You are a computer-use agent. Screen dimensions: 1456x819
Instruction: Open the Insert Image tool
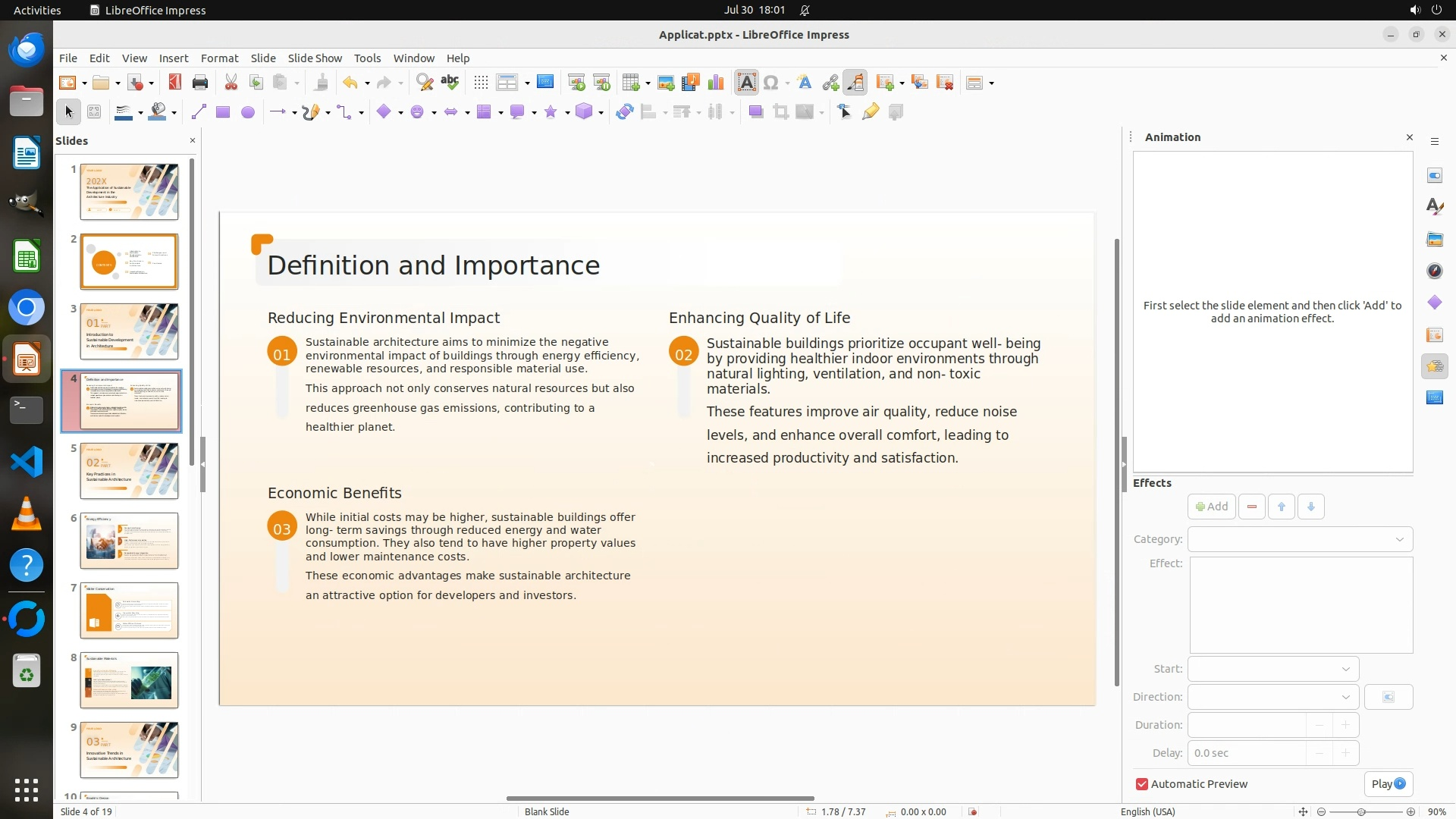point(666,83)
